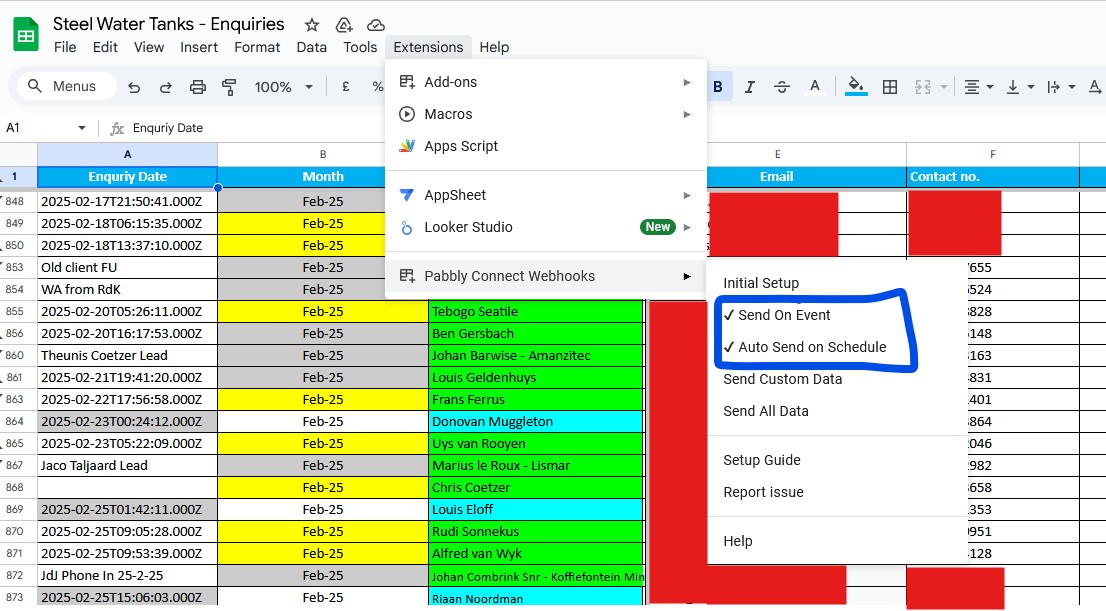Toggle strikethrough formatting
The height and width of the screenshot is (611, 1106).
tap(782, 87)
